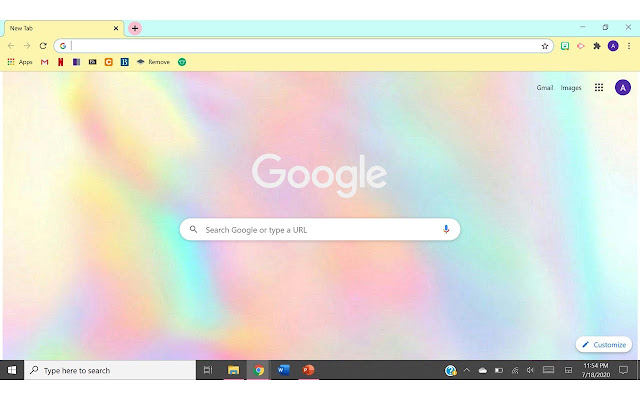
Task: Open the Google account avatar on page
Action: click(x=623, y=87)
